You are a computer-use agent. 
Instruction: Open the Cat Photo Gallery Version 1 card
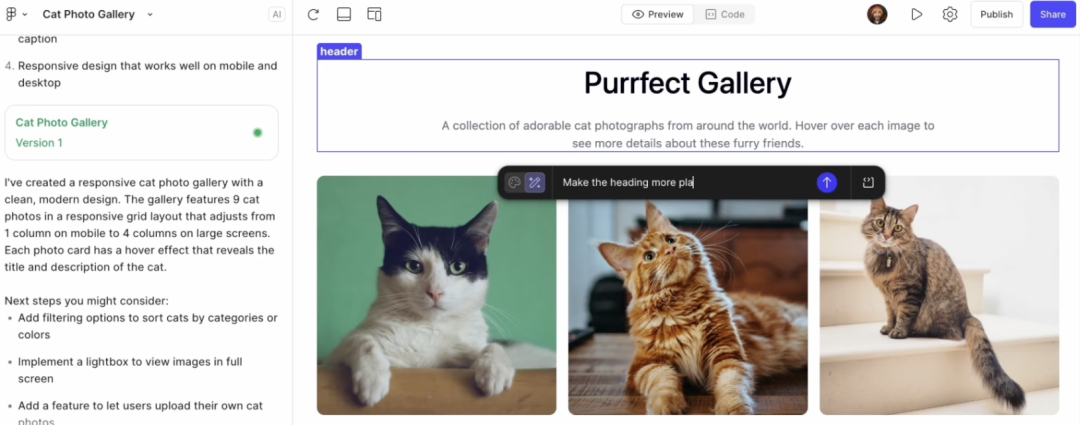[x=141, y=132]
